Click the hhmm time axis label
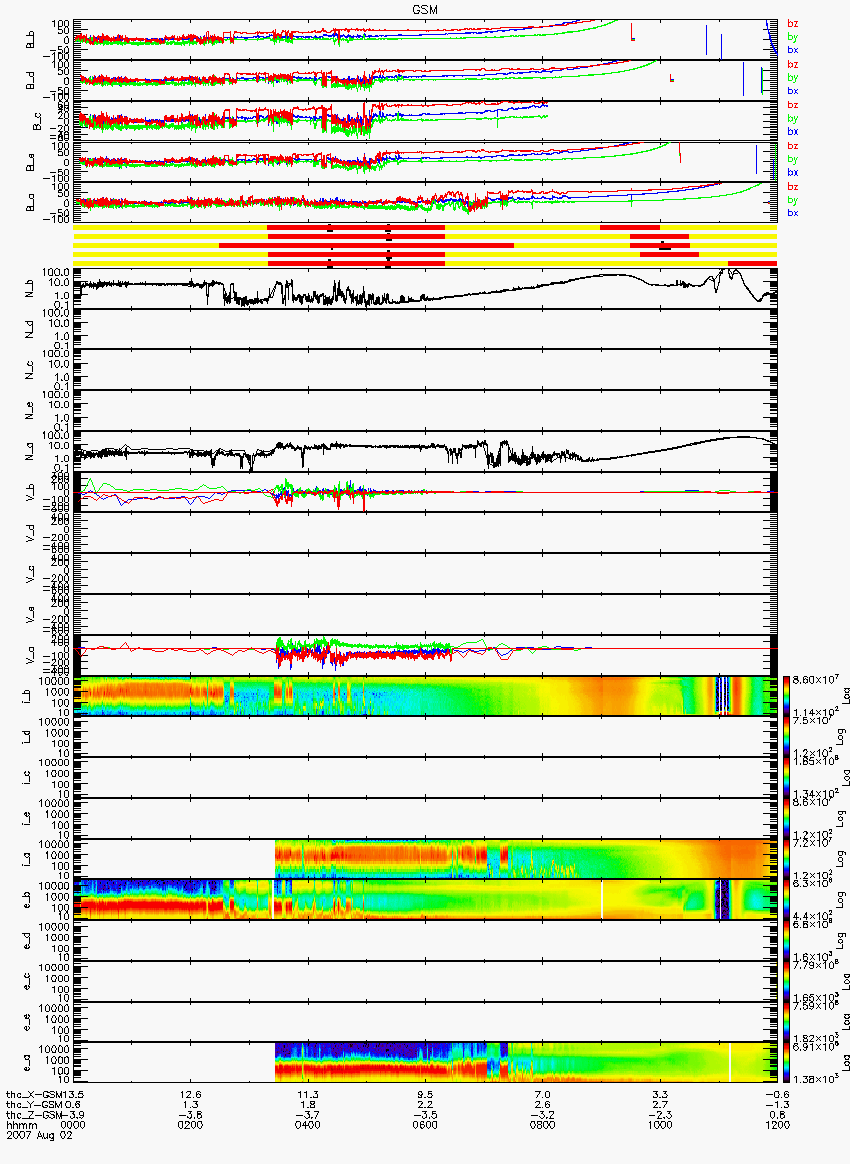This screenshot has height=1164, width=850. [x=22, y=1125]
